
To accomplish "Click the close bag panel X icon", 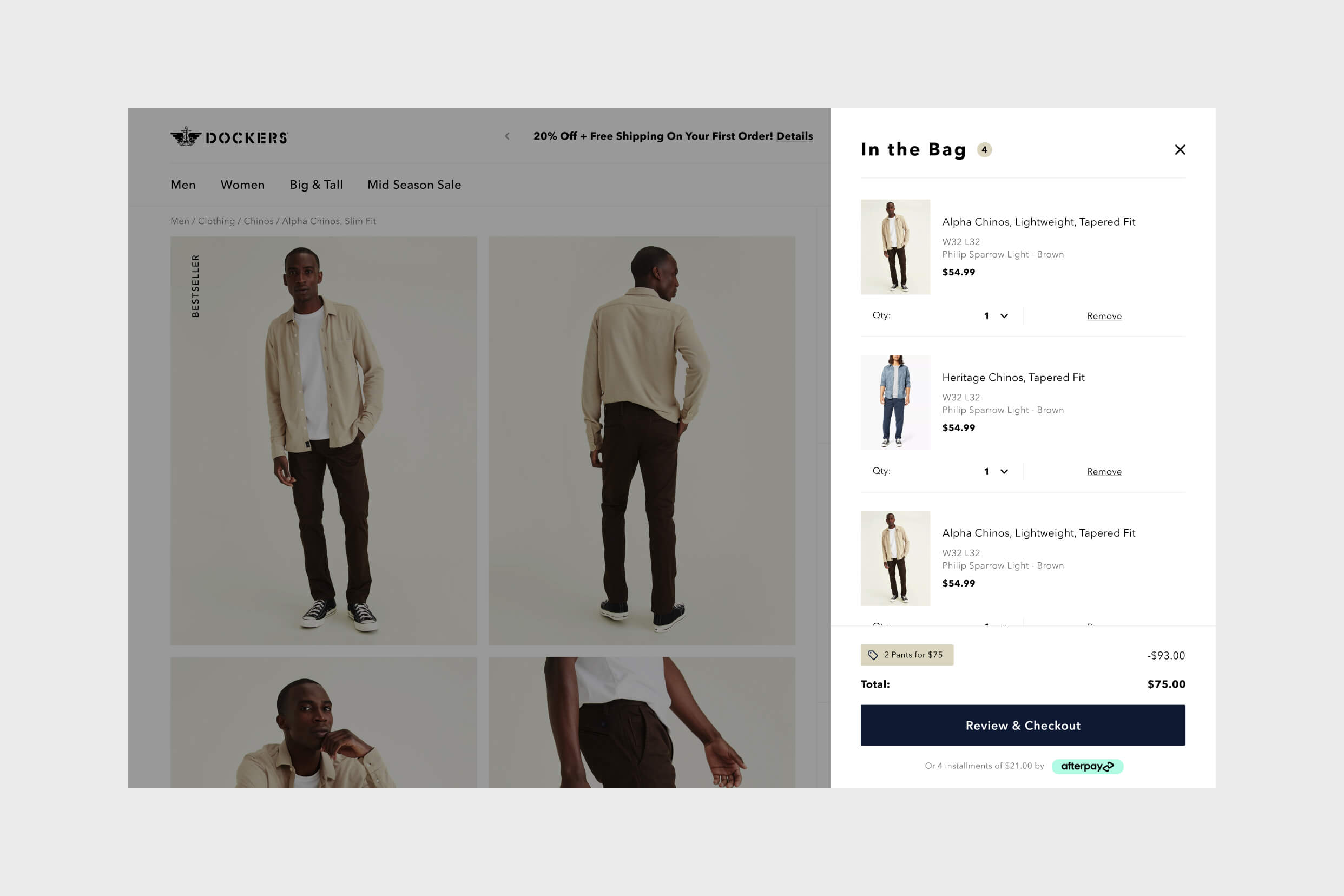I will 1179,149.
